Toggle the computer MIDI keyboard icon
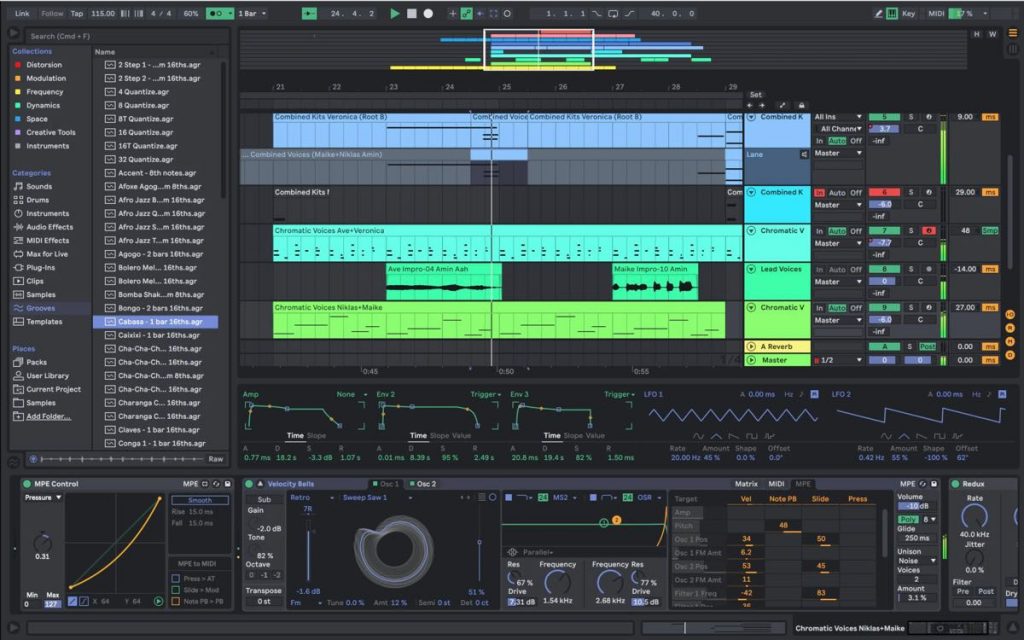The image size is (1024, 640). (892, 13)
